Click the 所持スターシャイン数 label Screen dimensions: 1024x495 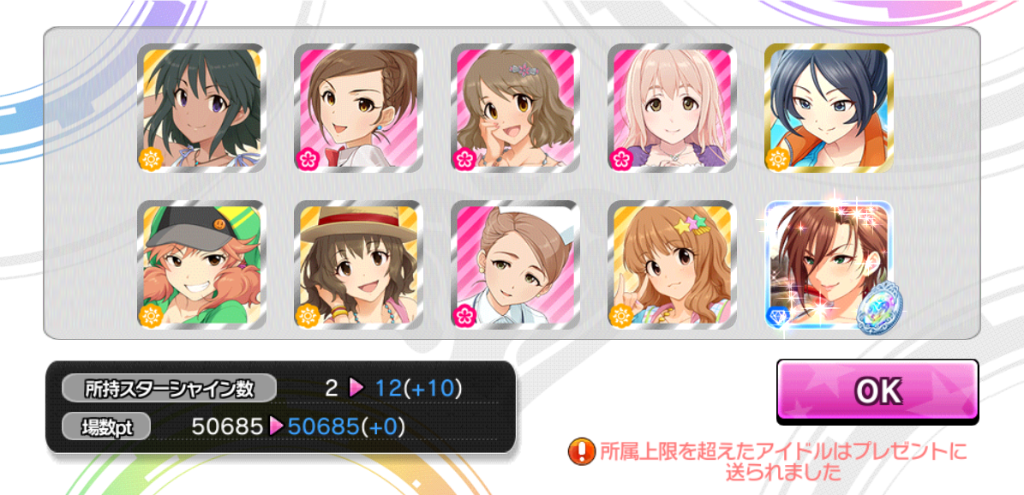pyautogui.click(x=169, y=389)
